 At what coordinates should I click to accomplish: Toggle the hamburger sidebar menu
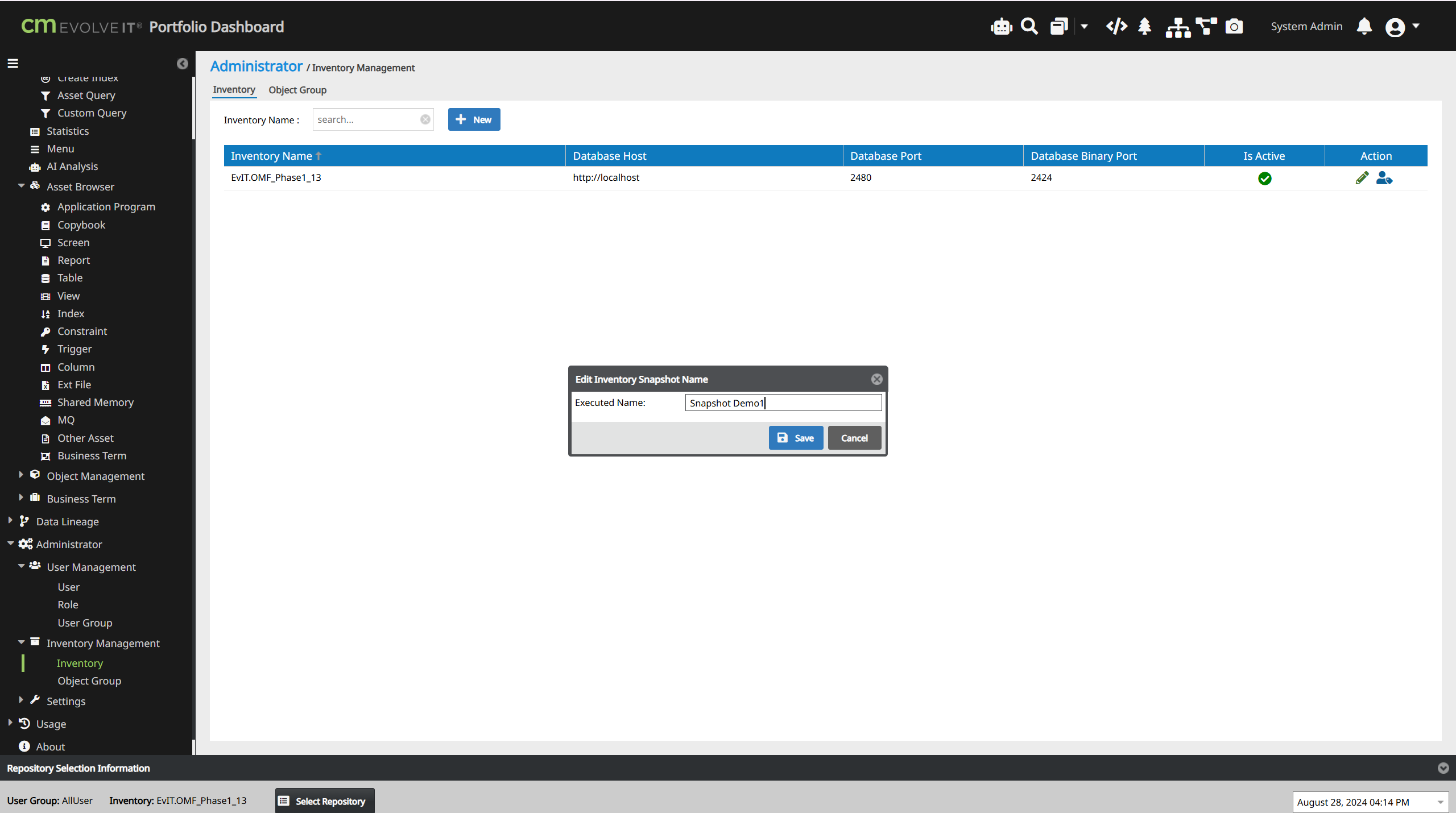(13, 63)
